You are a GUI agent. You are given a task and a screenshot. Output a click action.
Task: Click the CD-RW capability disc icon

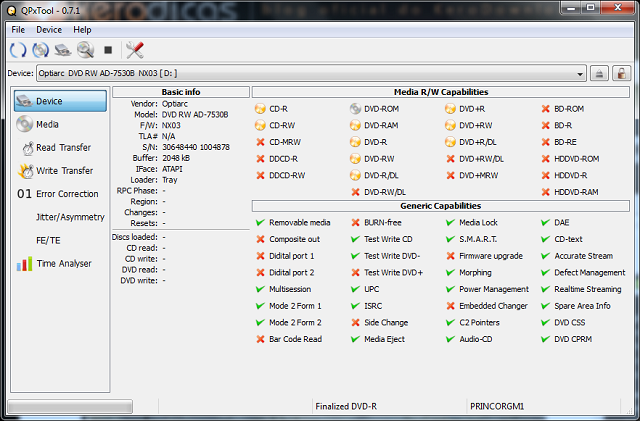tap(260, 125)
